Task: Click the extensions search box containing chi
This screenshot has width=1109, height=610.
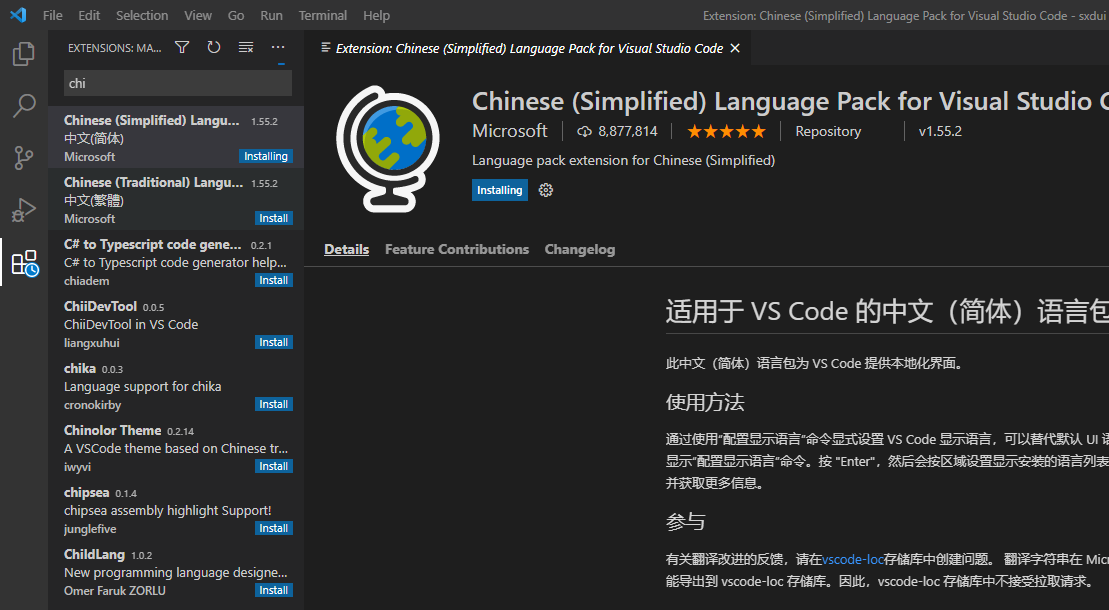Action: [x=178, y=83]
